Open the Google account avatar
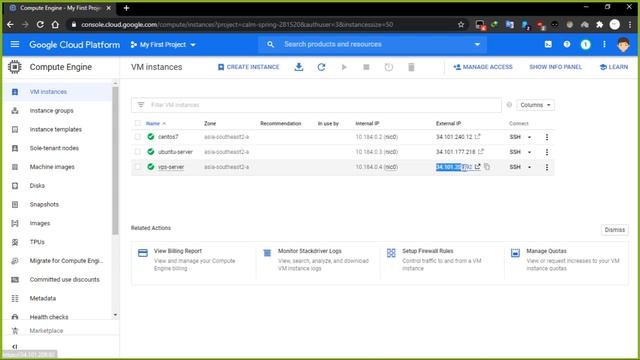Screen dimensions: 640x360 coord(623,44)
